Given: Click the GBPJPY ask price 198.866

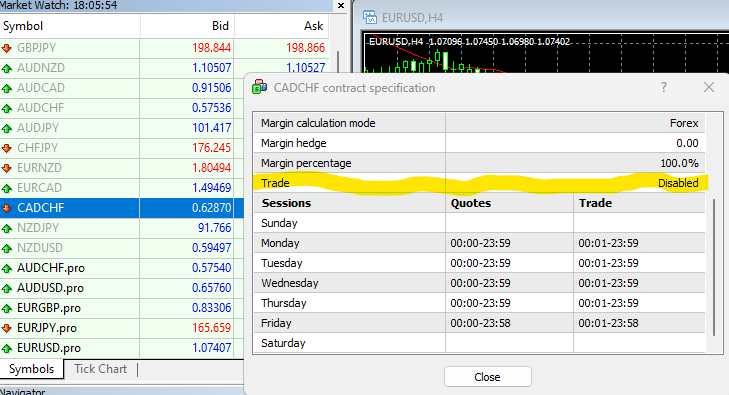Looking at the screenshot, I should tap(305, 47).
